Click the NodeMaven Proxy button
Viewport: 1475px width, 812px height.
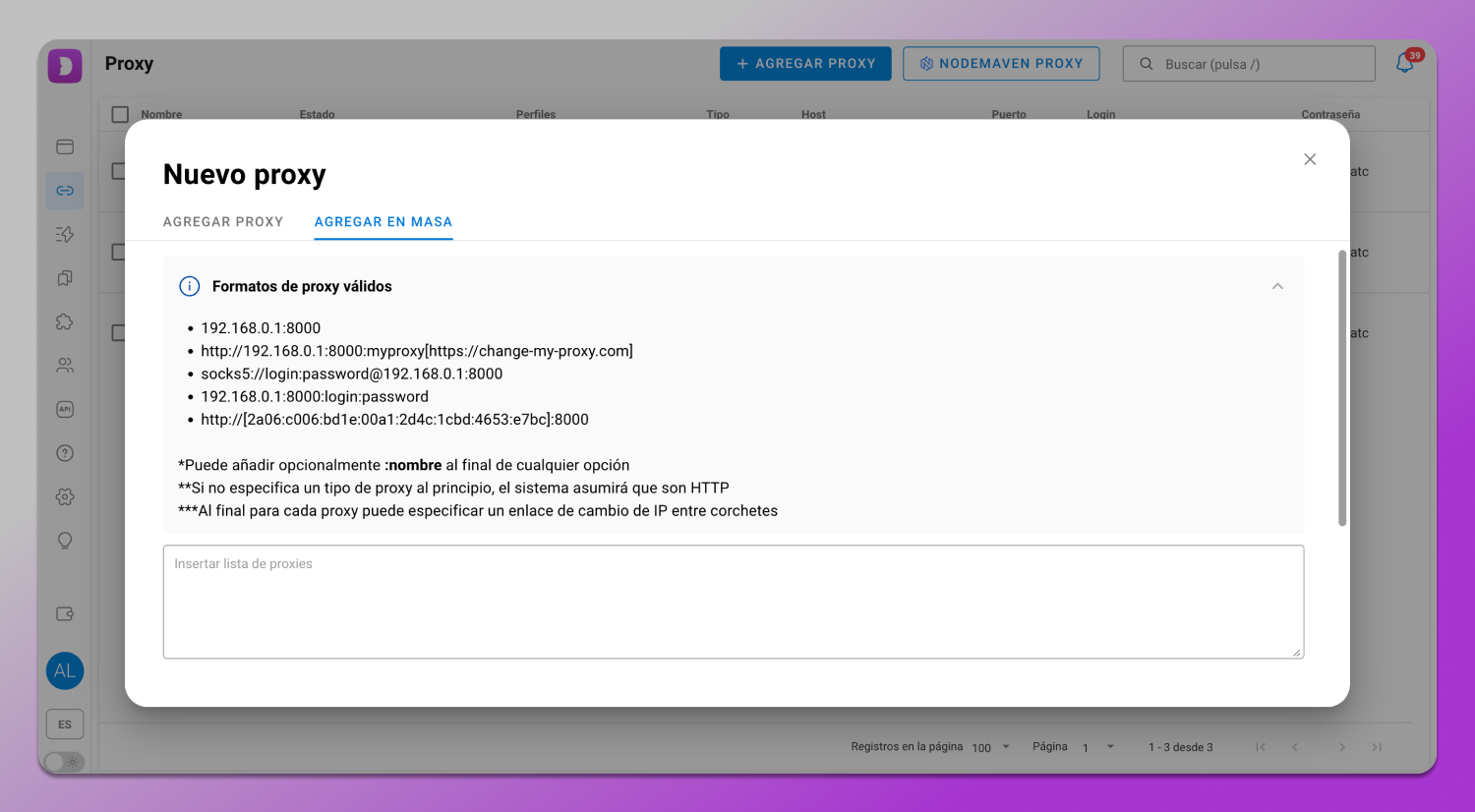[x=1001, y=64]
